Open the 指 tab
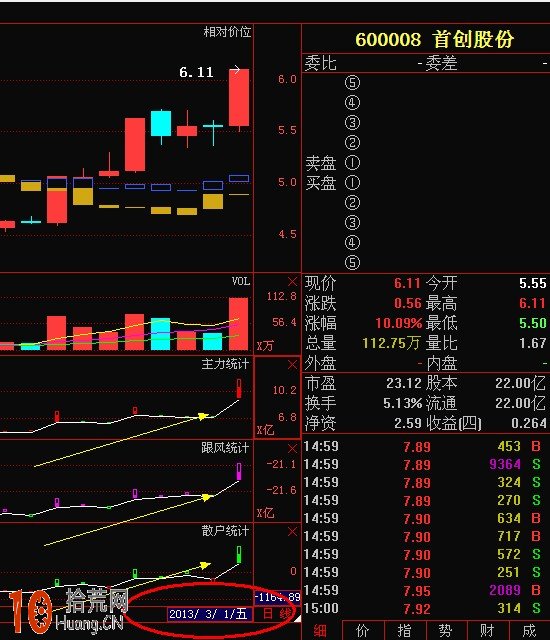Viewport: 550px width, 640px height. click(x=405, y=631)
